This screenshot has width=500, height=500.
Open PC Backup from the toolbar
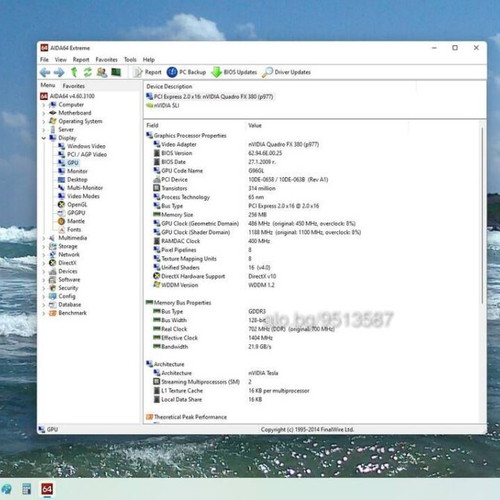(x=186, y=72)
